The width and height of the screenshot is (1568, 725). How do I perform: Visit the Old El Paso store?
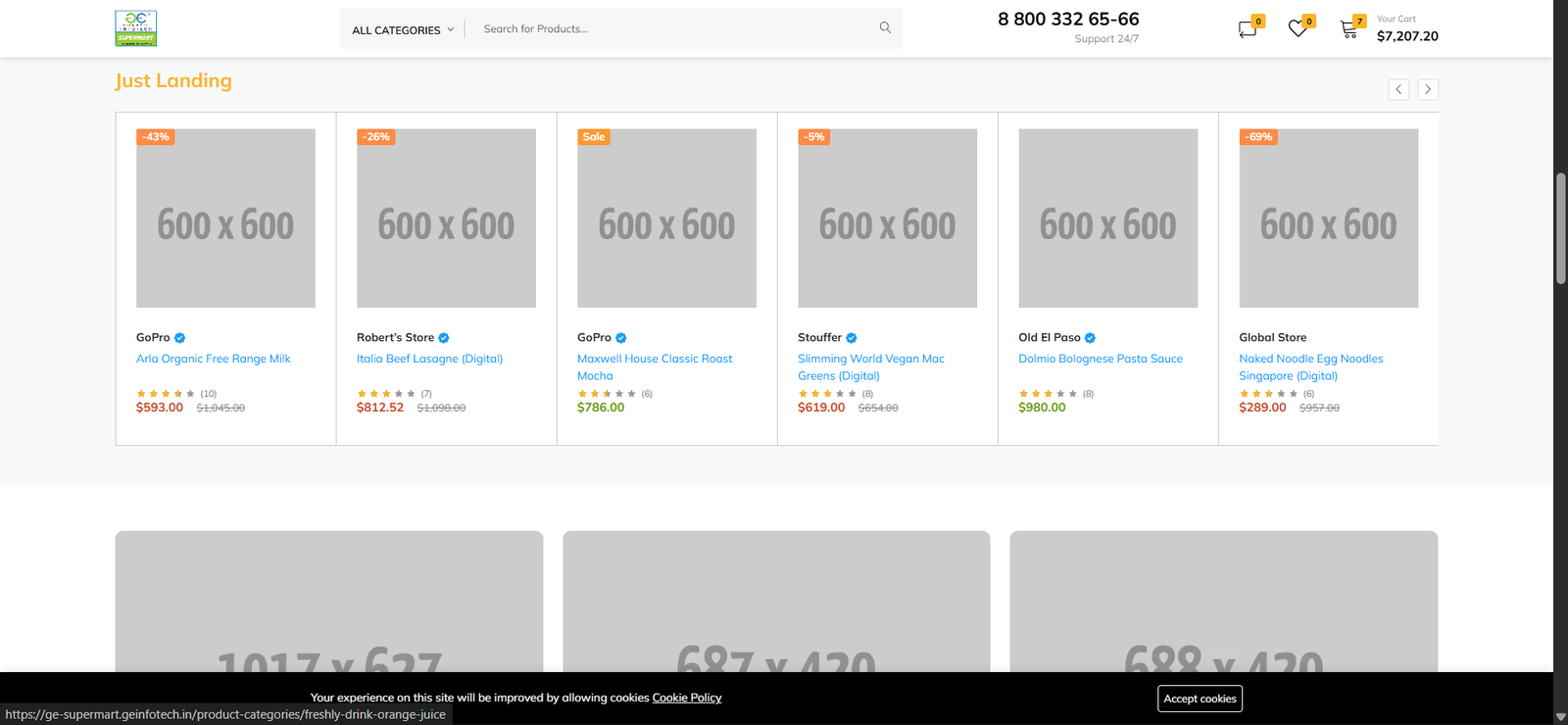click(x=1049, y=337)
